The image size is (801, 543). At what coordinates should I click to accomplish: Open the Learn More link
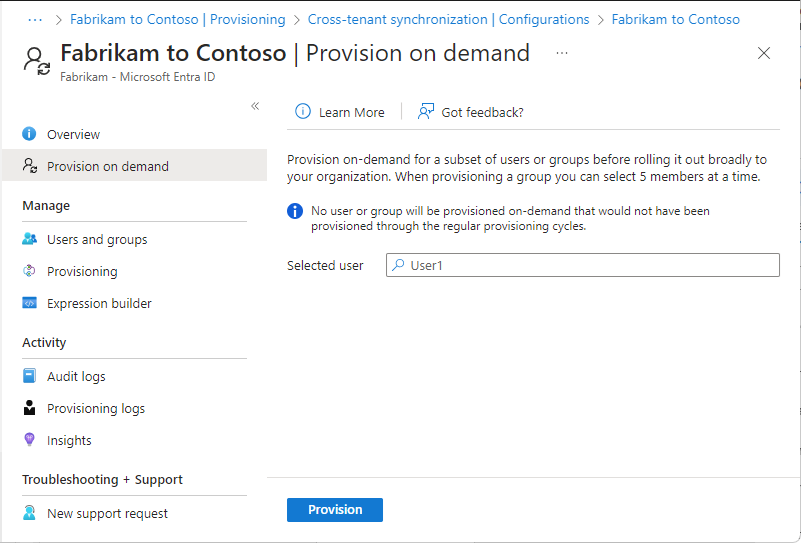[x=340, y=112]
